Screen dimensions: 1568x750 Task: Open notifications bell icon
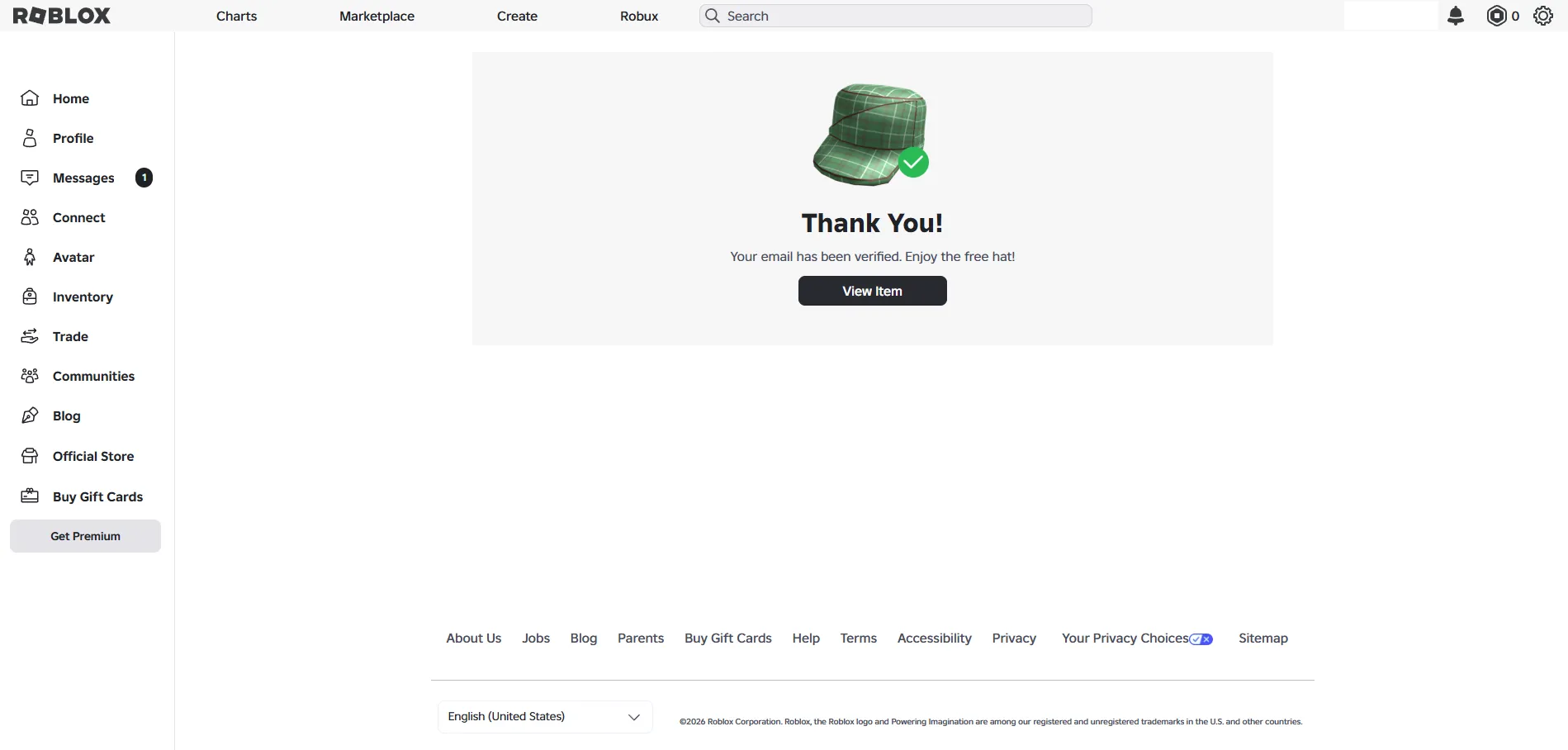(1456, 16)
